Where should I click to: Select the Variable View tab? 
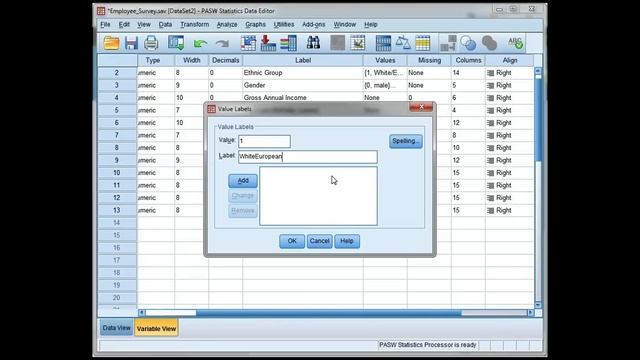point(156,328)
